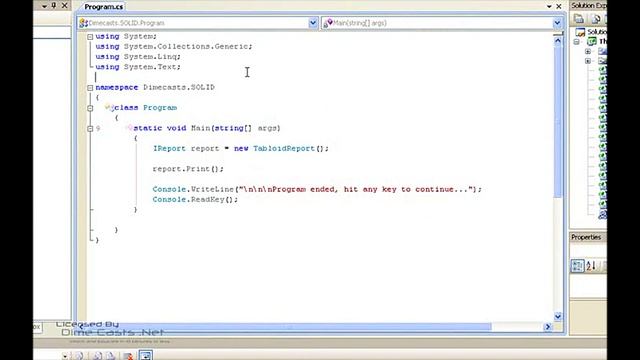Collapse the namespace Dimecasts.SOLID block
Viewport: 640px width, 360px height.
point(90,88)
